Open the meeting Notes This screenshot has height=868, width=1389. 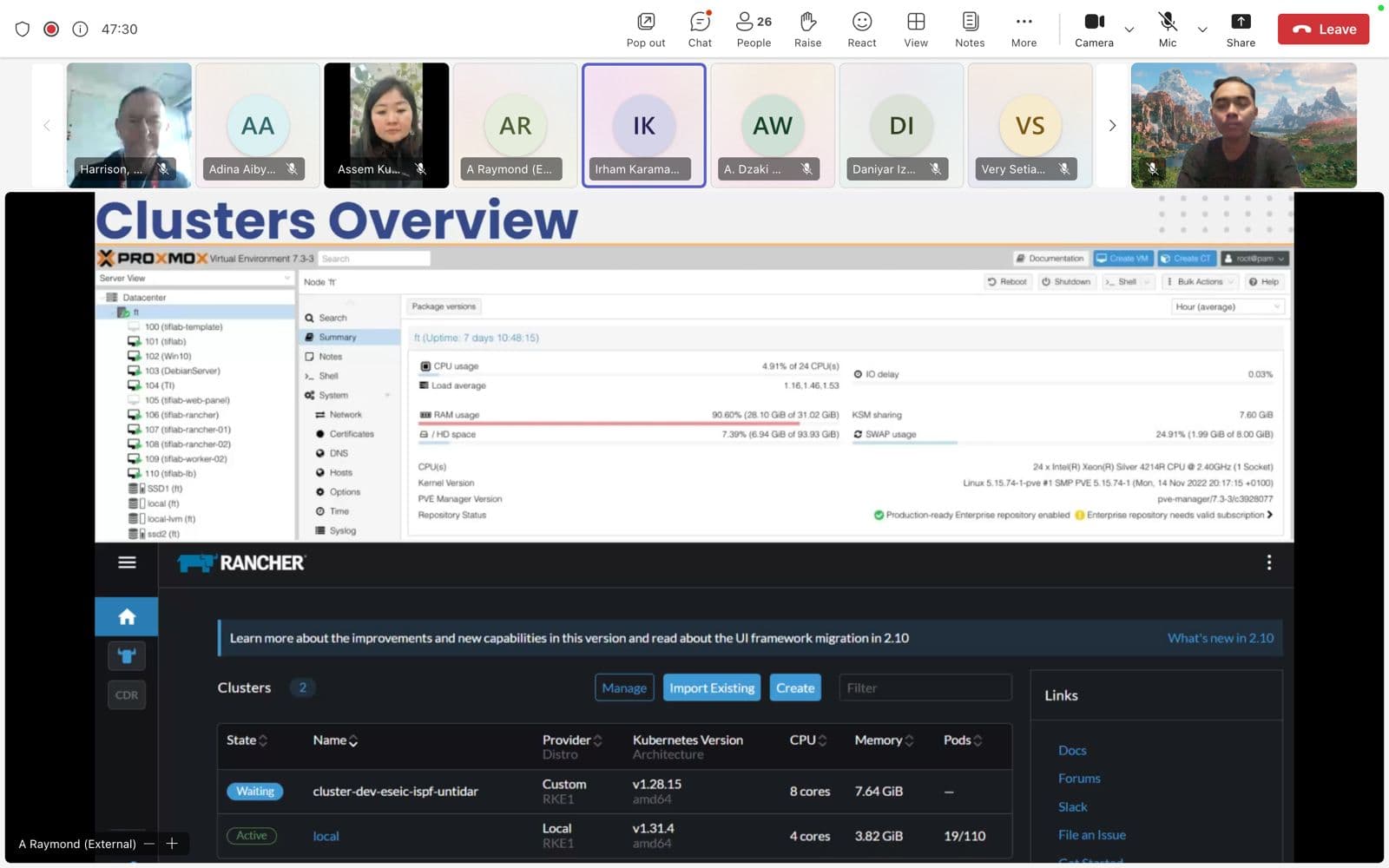click(x=970, y=30)
